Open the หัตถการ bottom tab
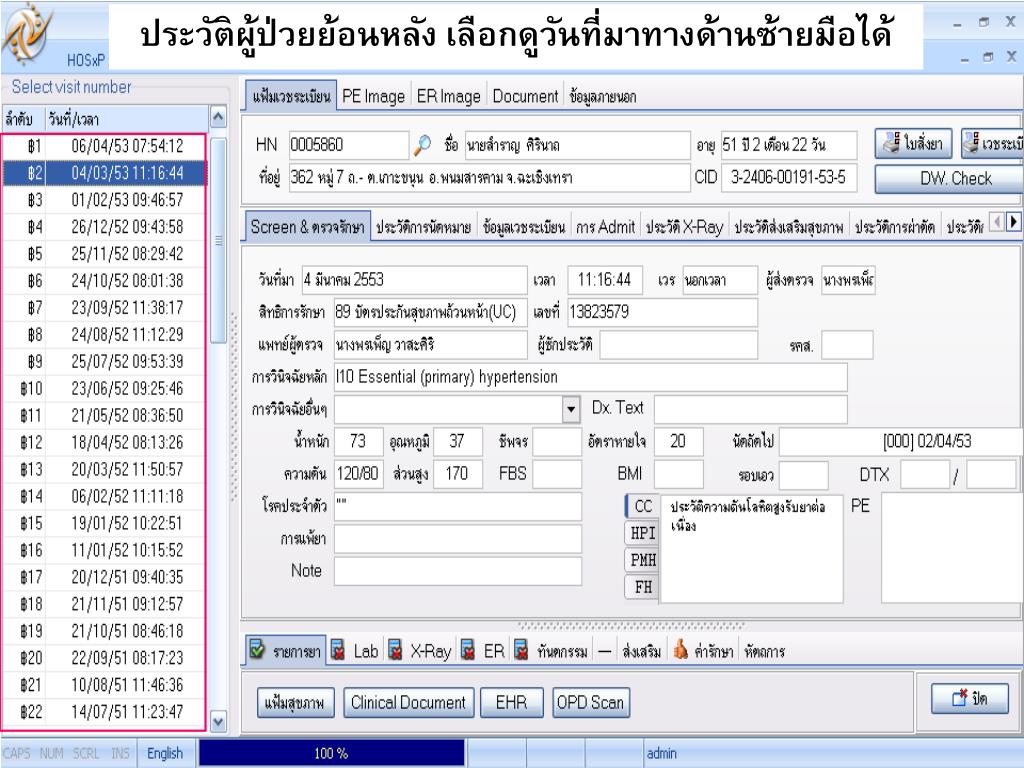This screenshot has width=1024, height=768. click(764, 651)
